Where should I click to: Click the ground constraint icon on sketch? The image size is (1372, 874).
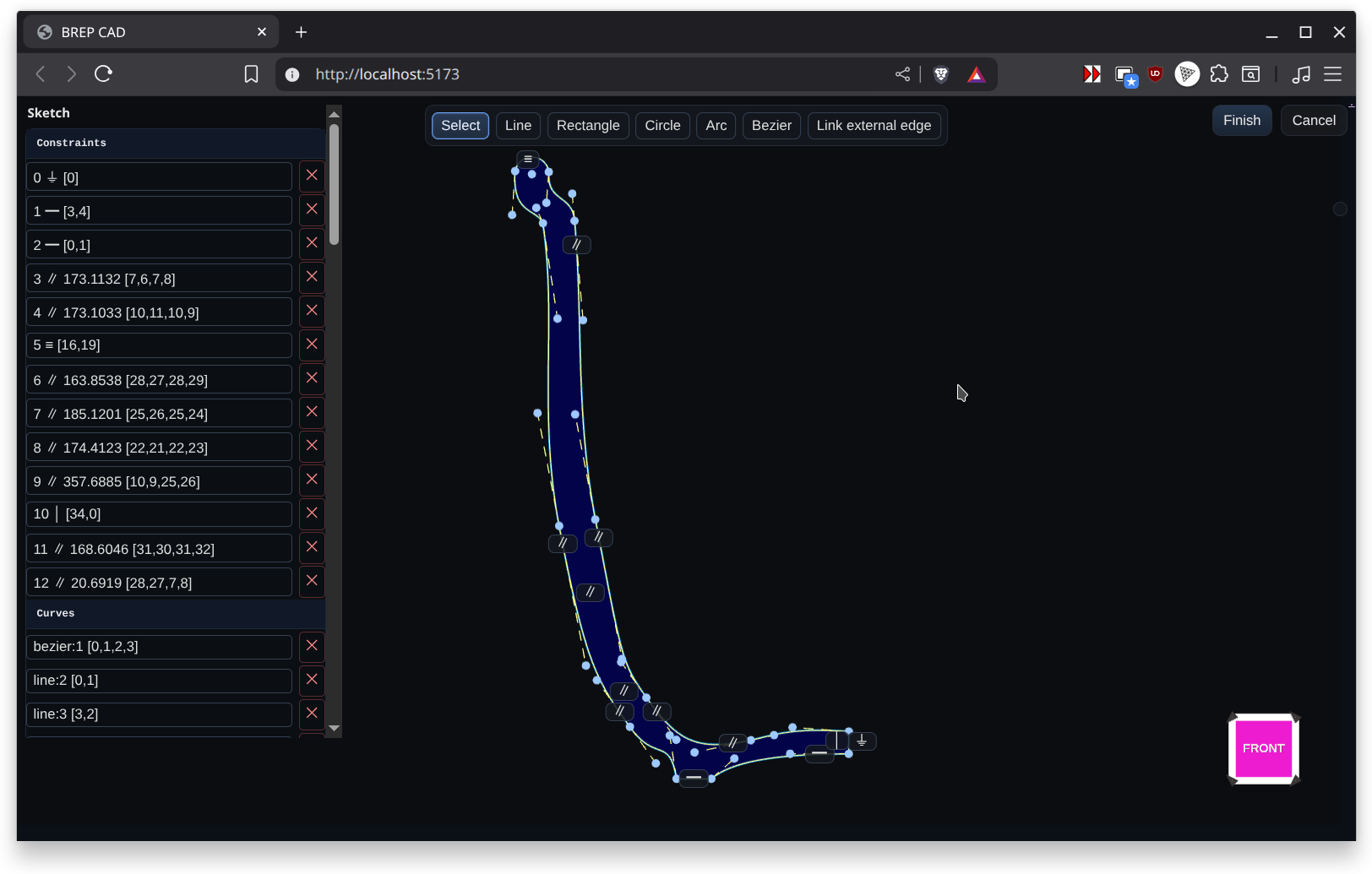pos(862,741)
